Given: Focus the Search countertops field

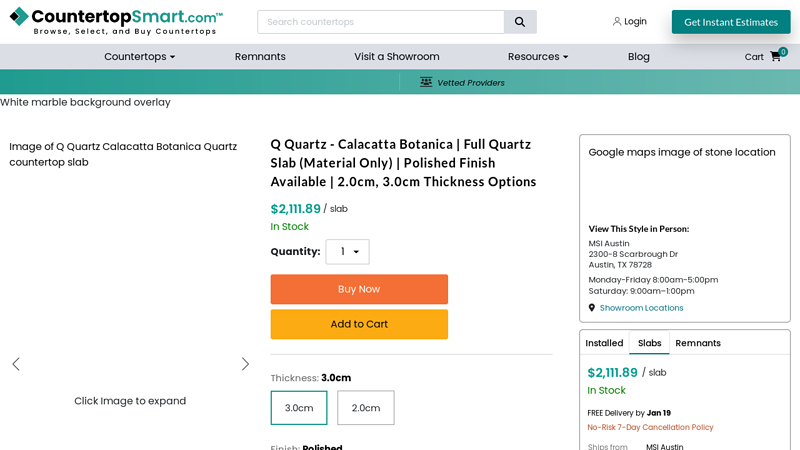Looking at the screenshot, I should [380, 22].
